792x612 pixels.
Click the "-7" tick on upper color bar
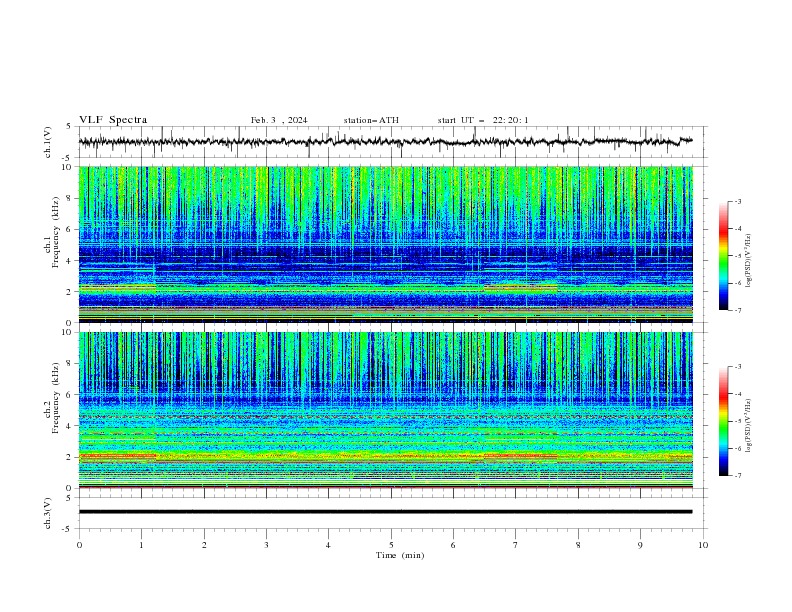(x=737, y=310)
